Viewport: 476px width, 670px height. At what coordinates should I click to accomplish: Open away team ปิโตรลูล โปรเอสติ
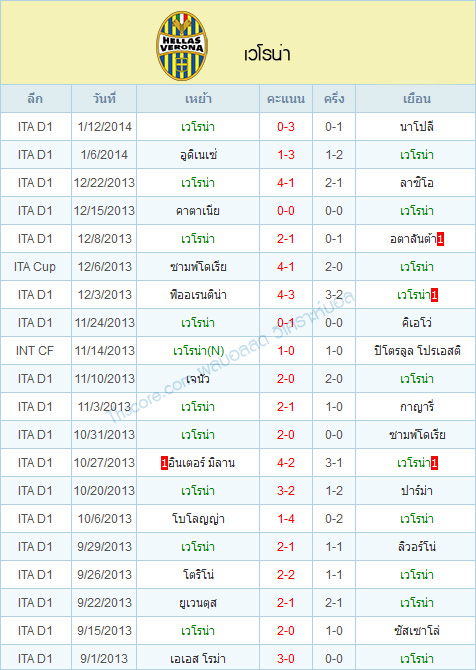tap(417, 351)
